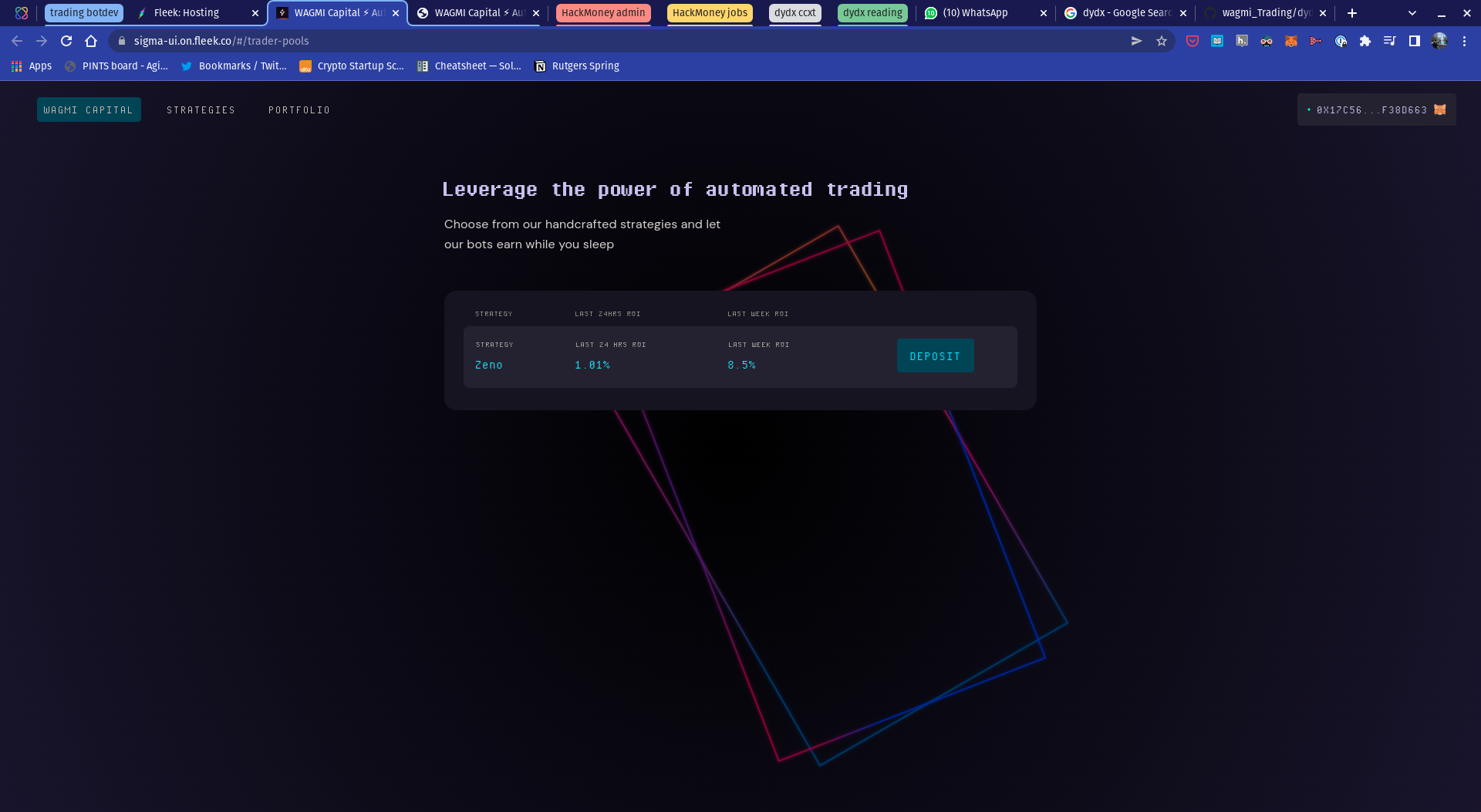Screen dimensions: 1481x812
Task: Open the PINTS board bookmark
Action: (x=116, y=66)
